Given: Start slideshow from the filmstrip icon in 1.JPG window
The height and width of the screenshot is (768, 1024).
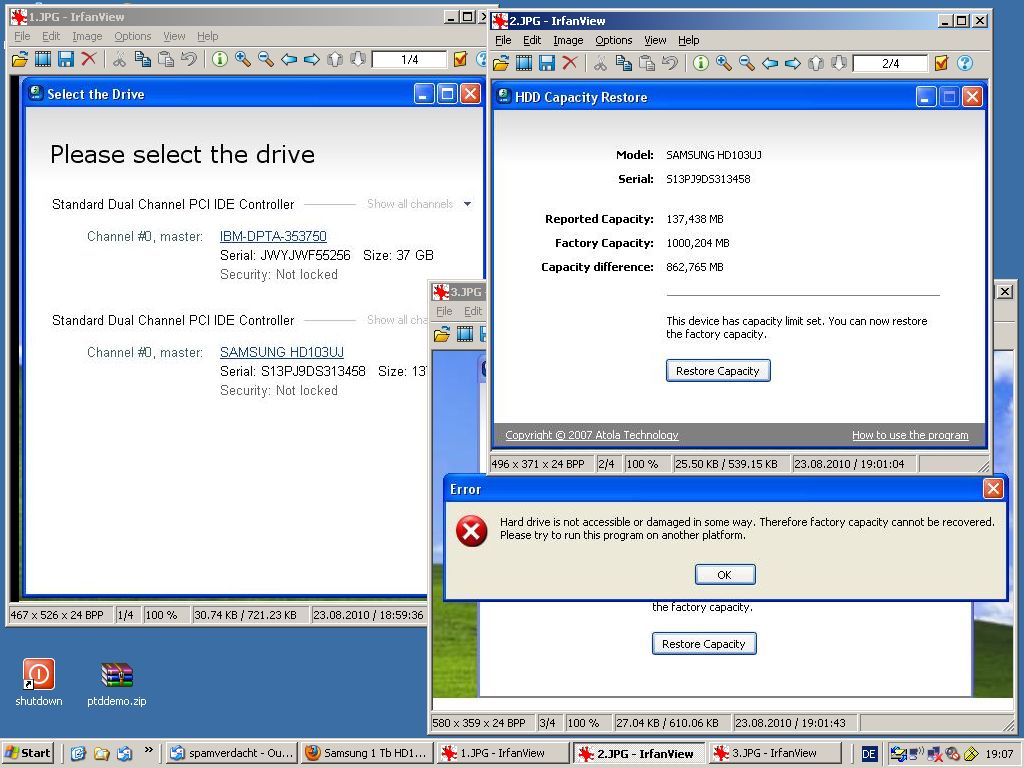Looking at the screenshot, I should pyautogui.click(x=42, y=59).
